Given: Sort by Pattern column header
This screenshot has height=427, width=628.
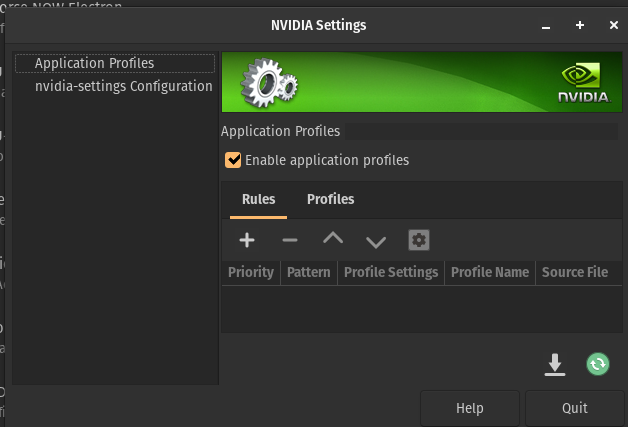Looking at the screenshot, I should pos(309,272).
